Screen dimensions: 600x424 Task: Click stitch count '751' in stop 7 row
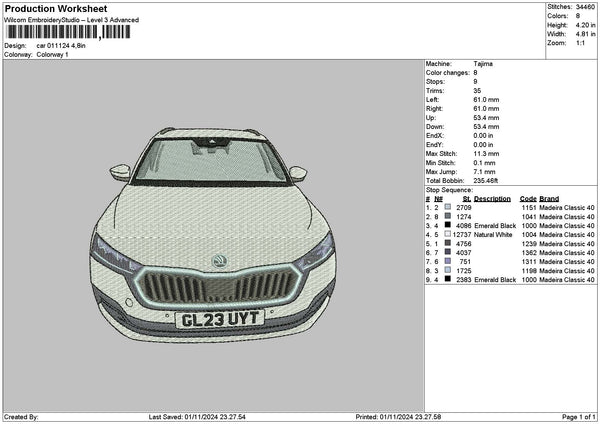[x=465, y=262]
